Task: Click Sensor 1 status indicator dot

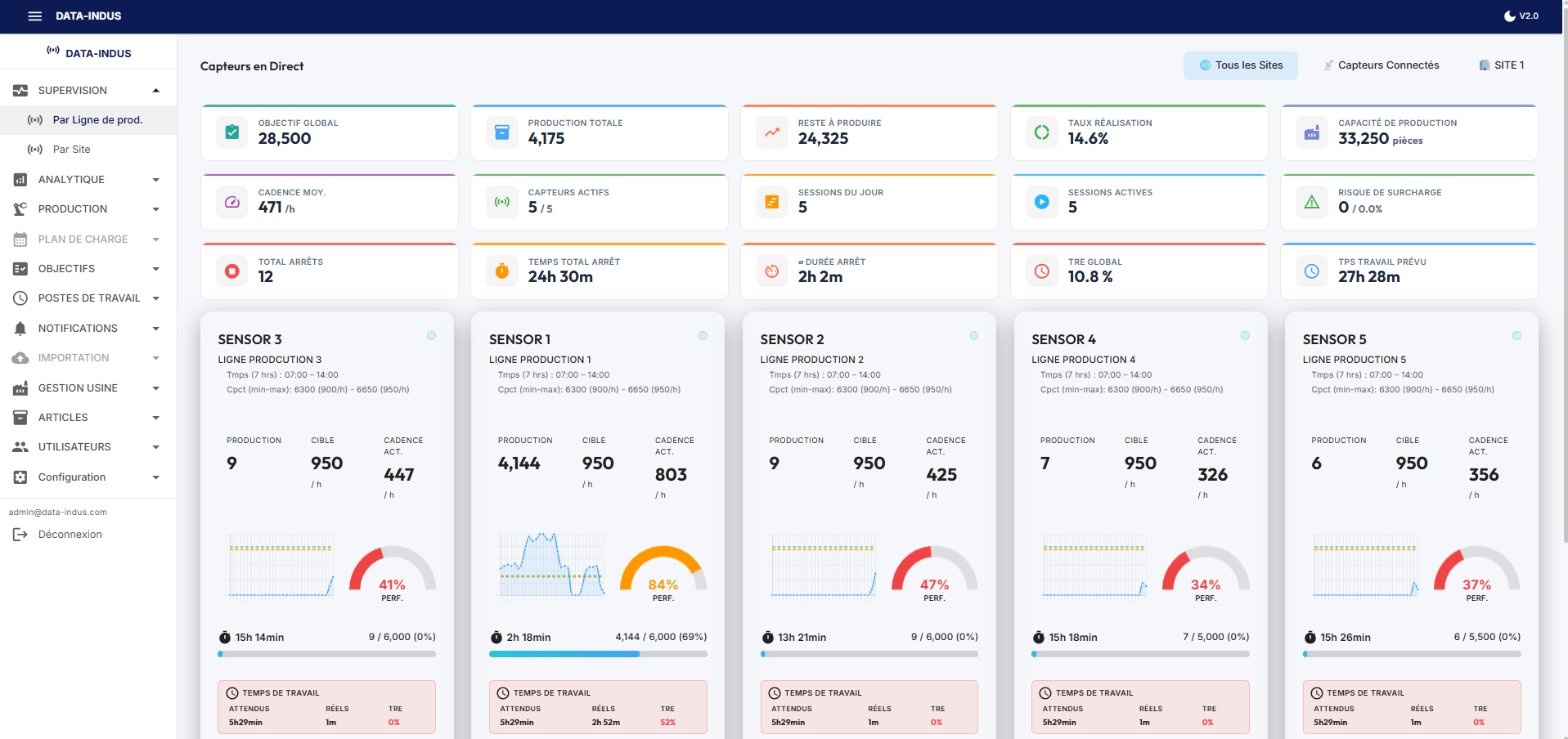Action: pos(703,335)
